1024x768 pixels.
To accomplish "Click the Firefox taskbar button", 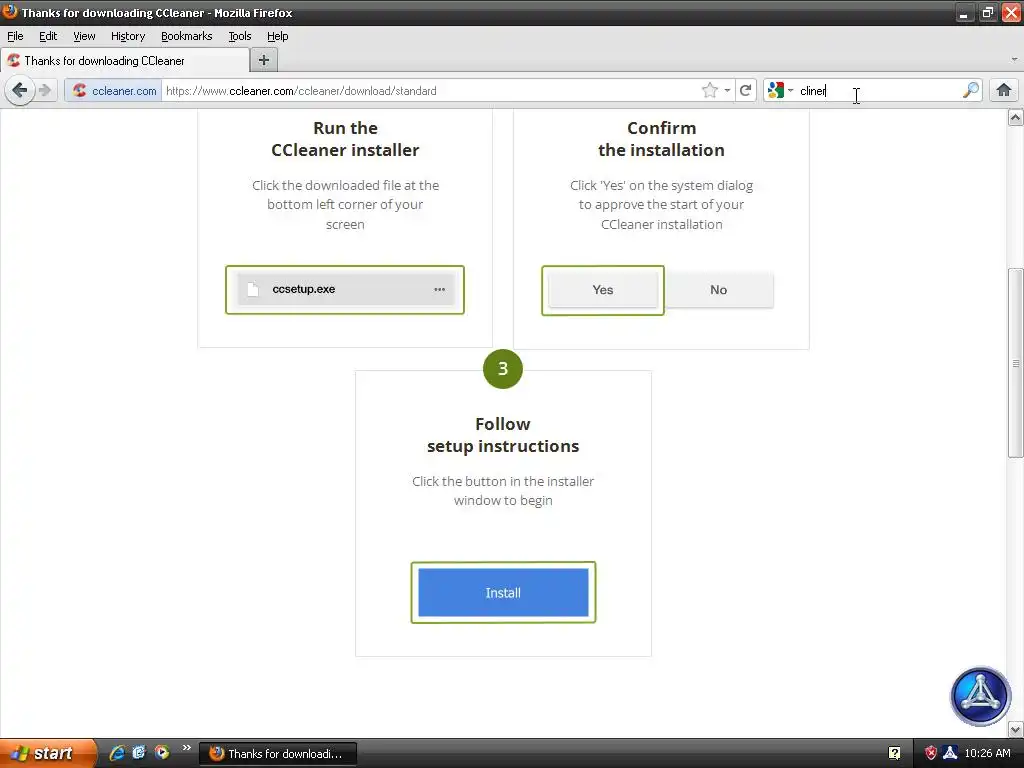I will click(x=278, y=754).
